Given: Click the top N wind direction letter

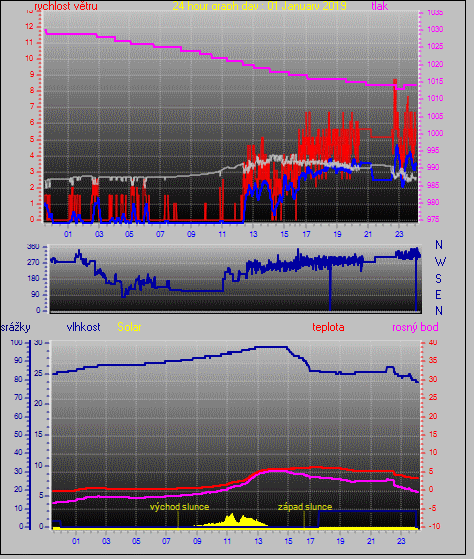Looking at the screenshot, I should (x=439, y=245).
